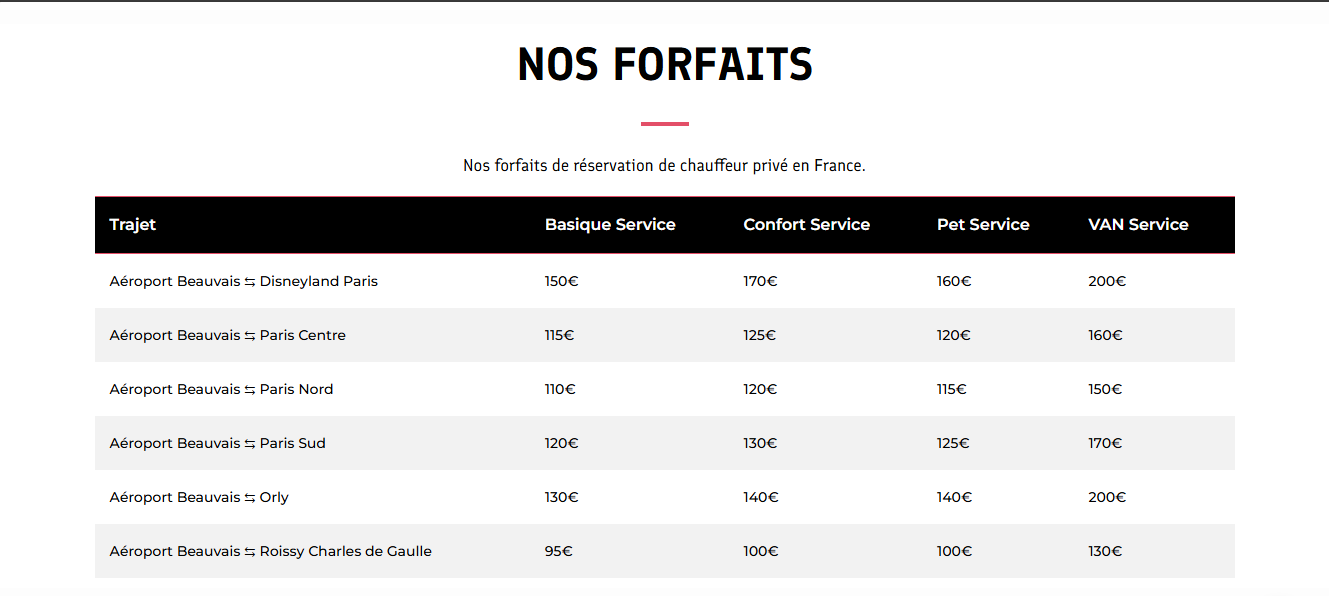This screenshot has width=1329, height=596.
Task: Click the 115€ Pet price for Paris Nord
Action: tap(952, 389)
